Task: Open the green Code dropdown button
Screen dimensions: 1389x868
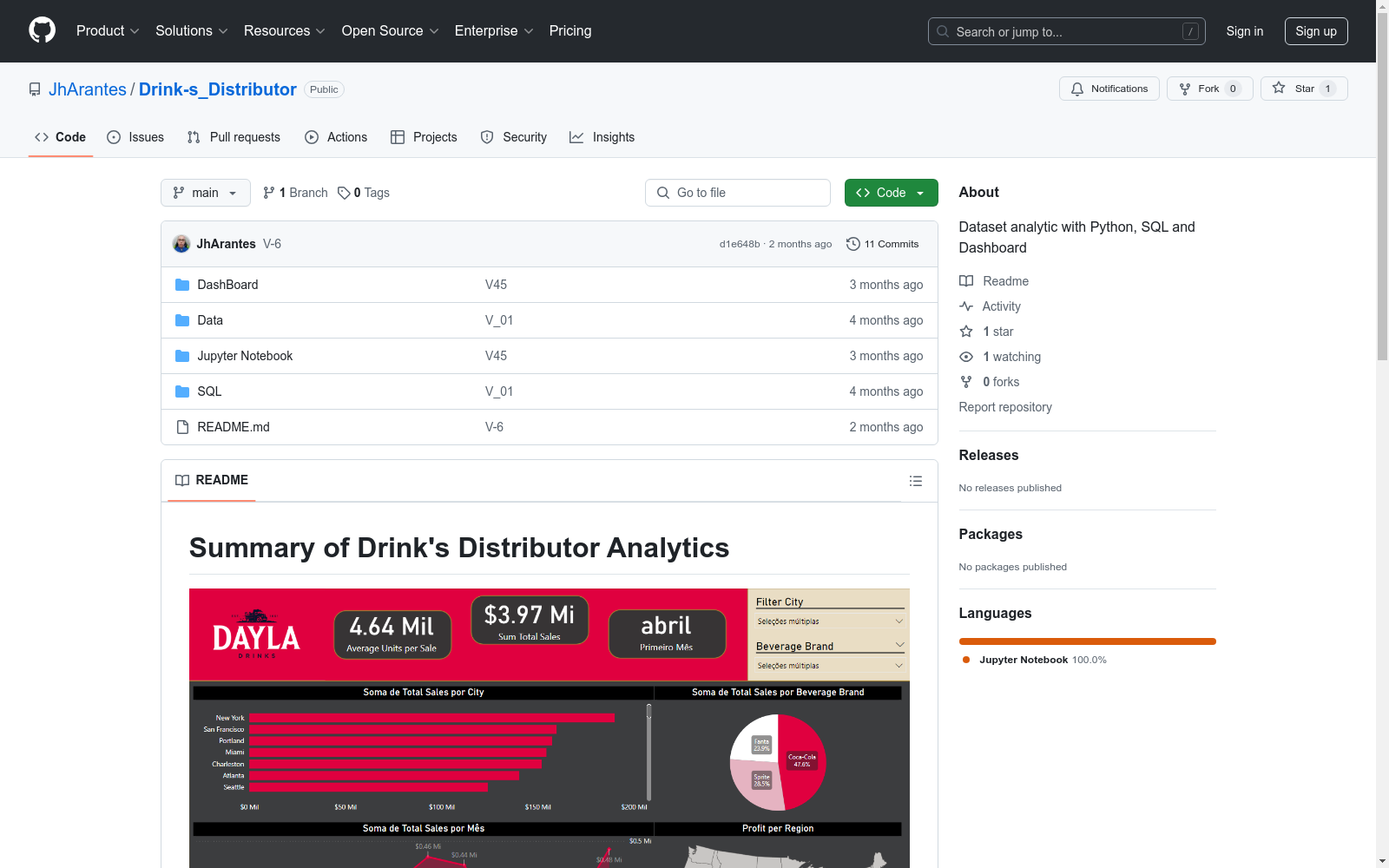Action: (891, 193)
